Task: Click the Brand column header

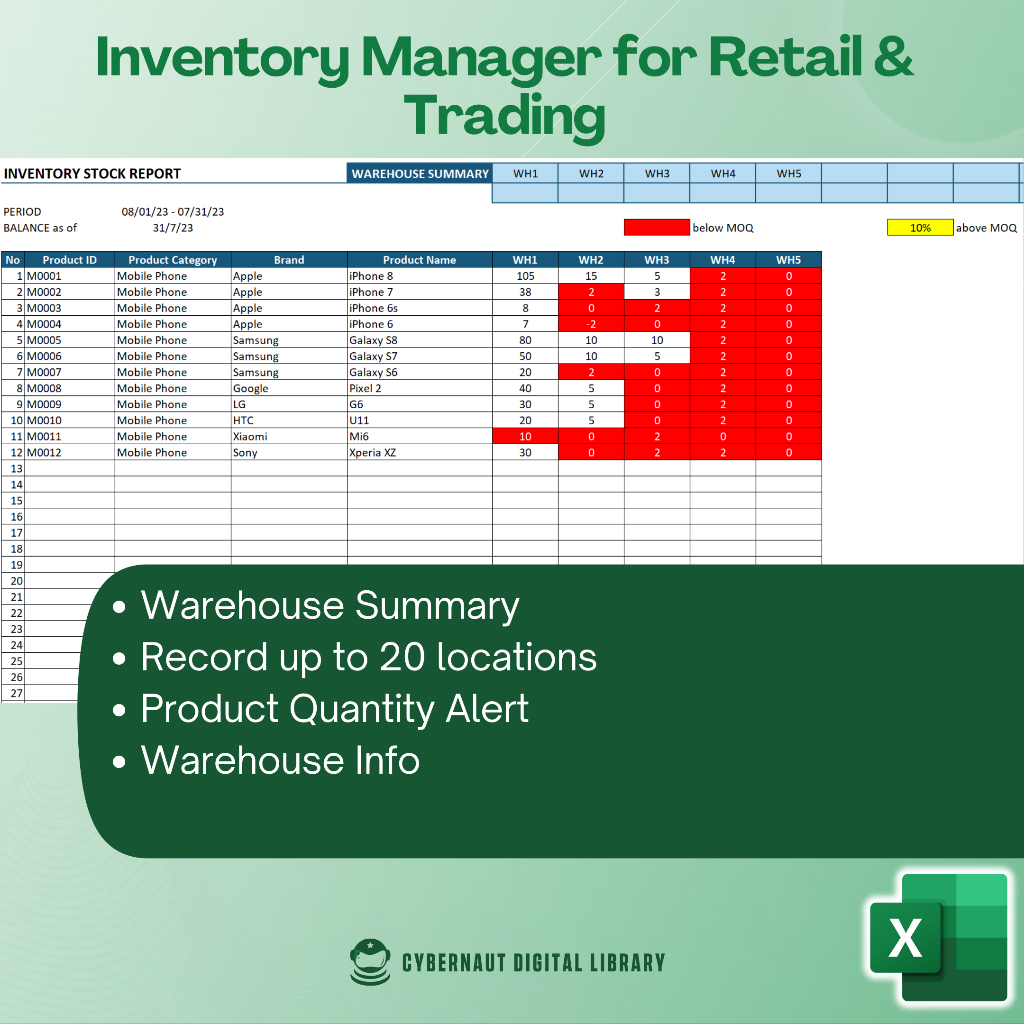Action: coord(289,260)
